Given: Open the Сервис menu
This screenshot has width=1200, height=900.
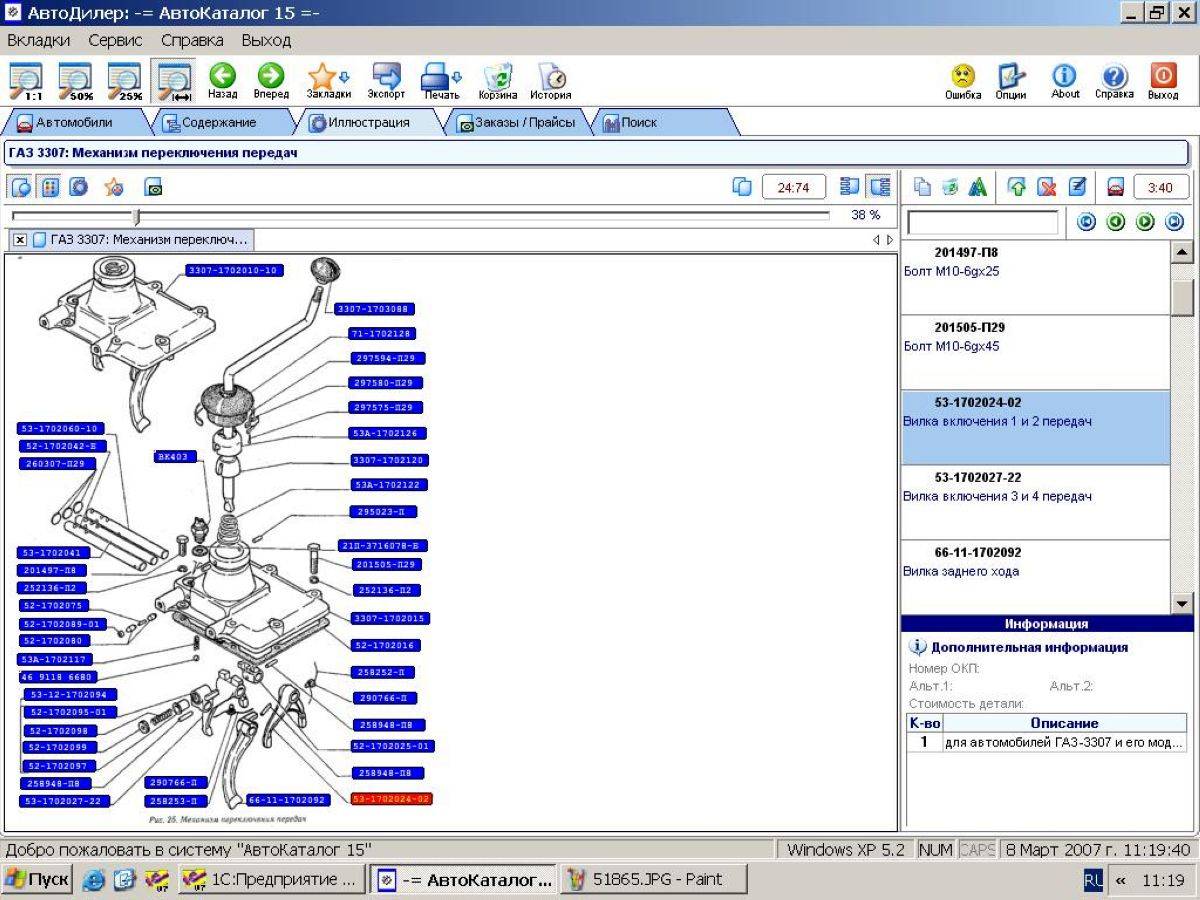Looking at the screenshot, I should (x=115, y=41).
